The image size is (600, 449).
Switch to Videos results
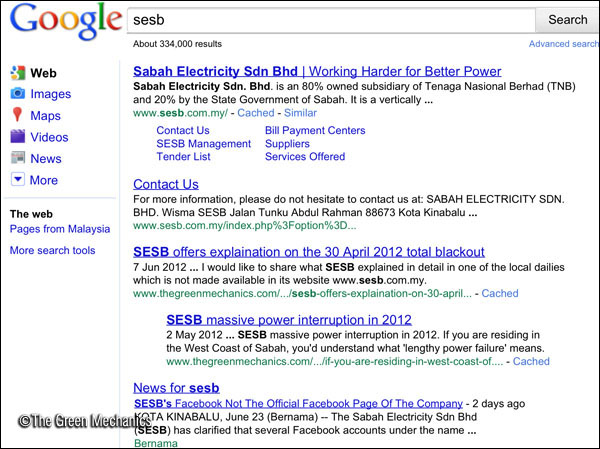[x=49, y=137]
